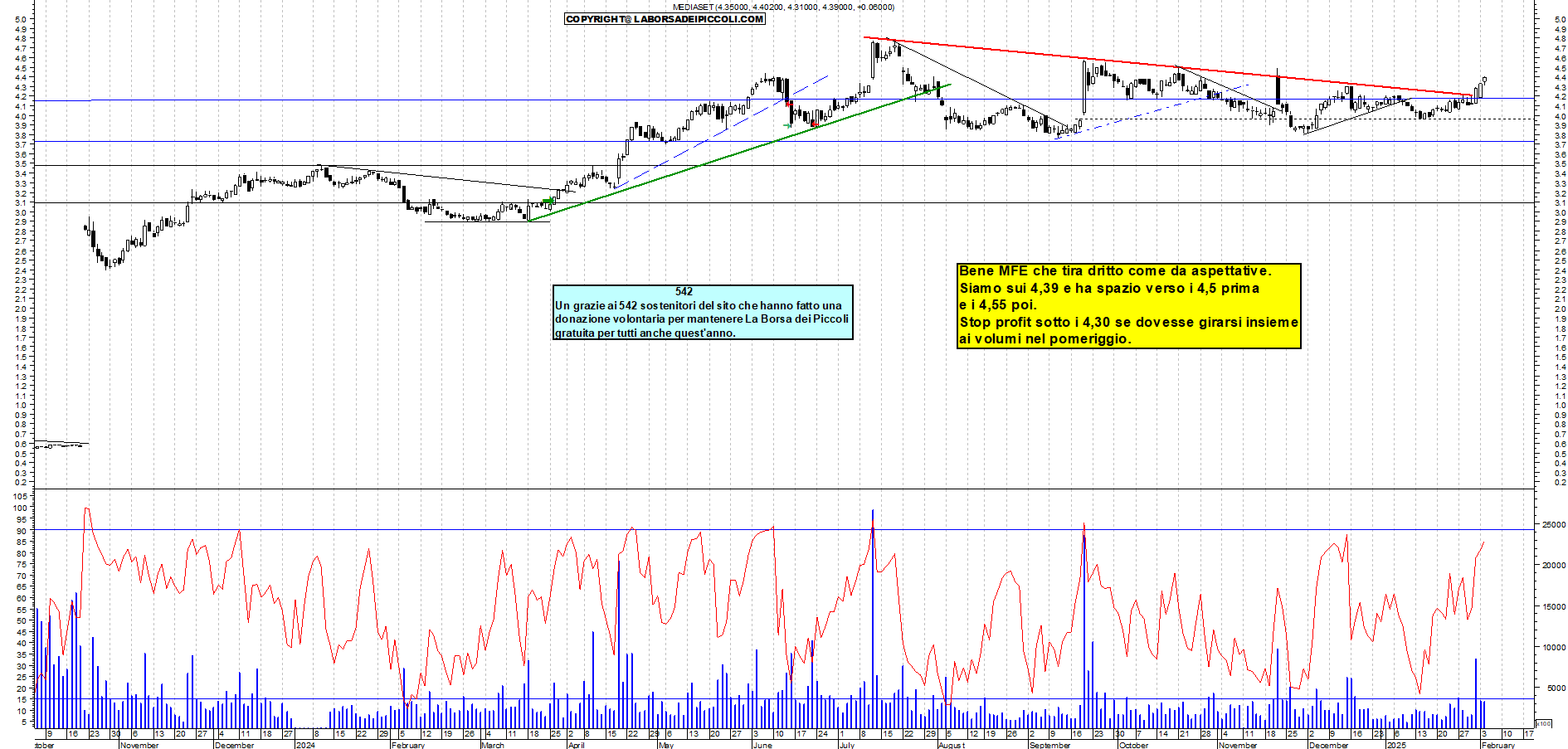The image size is (1568, 749).
Task: Select the green ascending support trendline
Action: click(738, 153)
